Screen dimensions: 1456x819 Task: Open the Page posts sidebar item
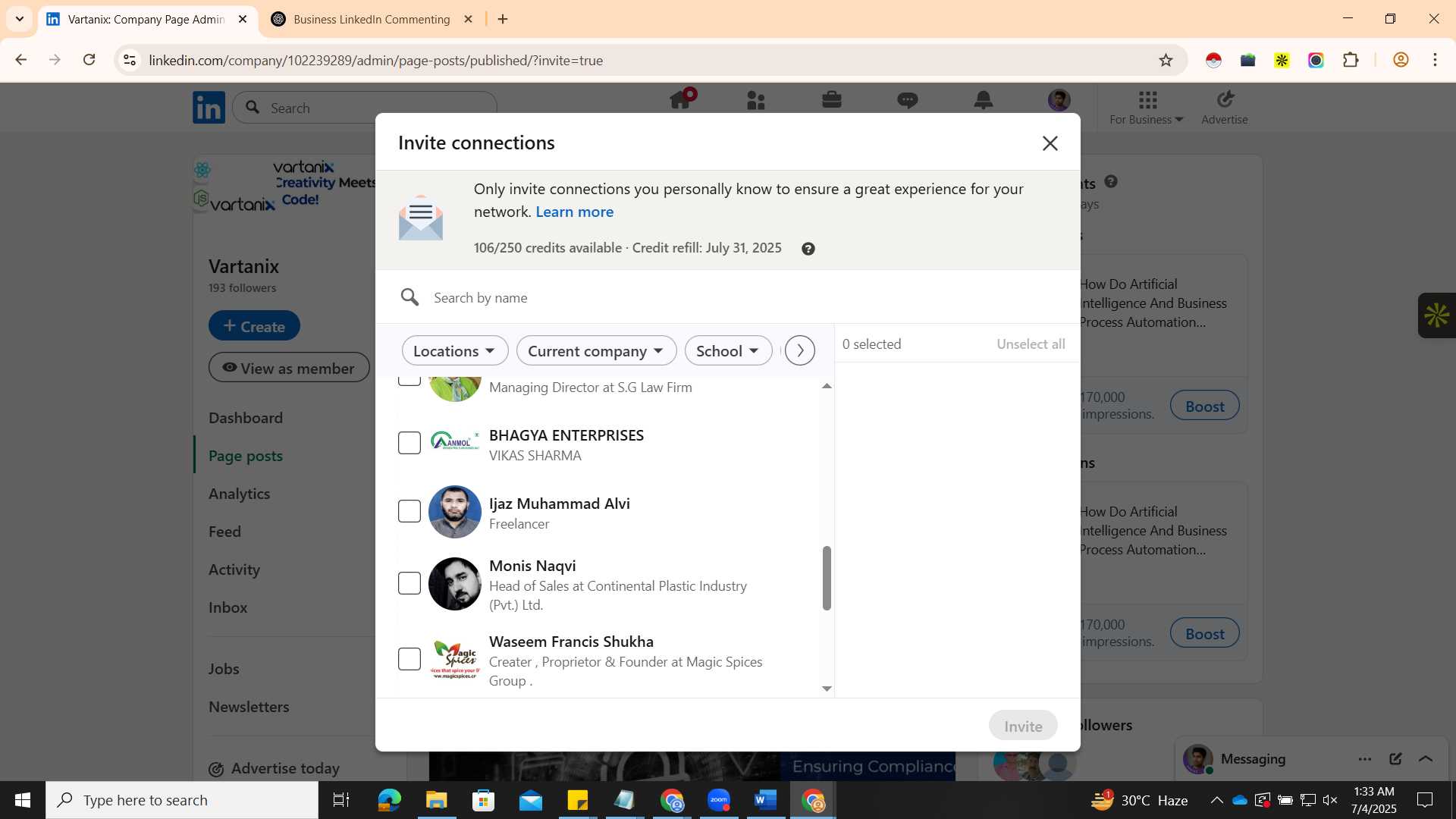(x=246, y=456)
